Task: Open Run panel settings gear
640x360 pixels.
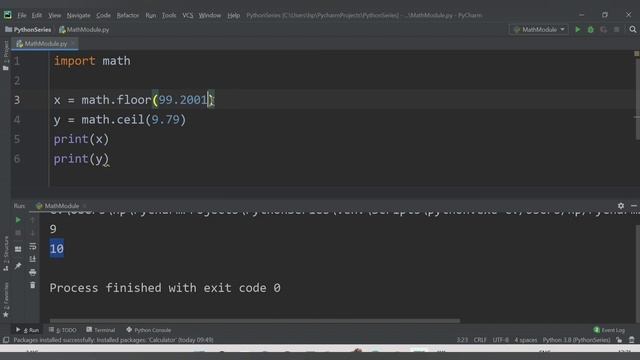Action: [x=621, y=206]
